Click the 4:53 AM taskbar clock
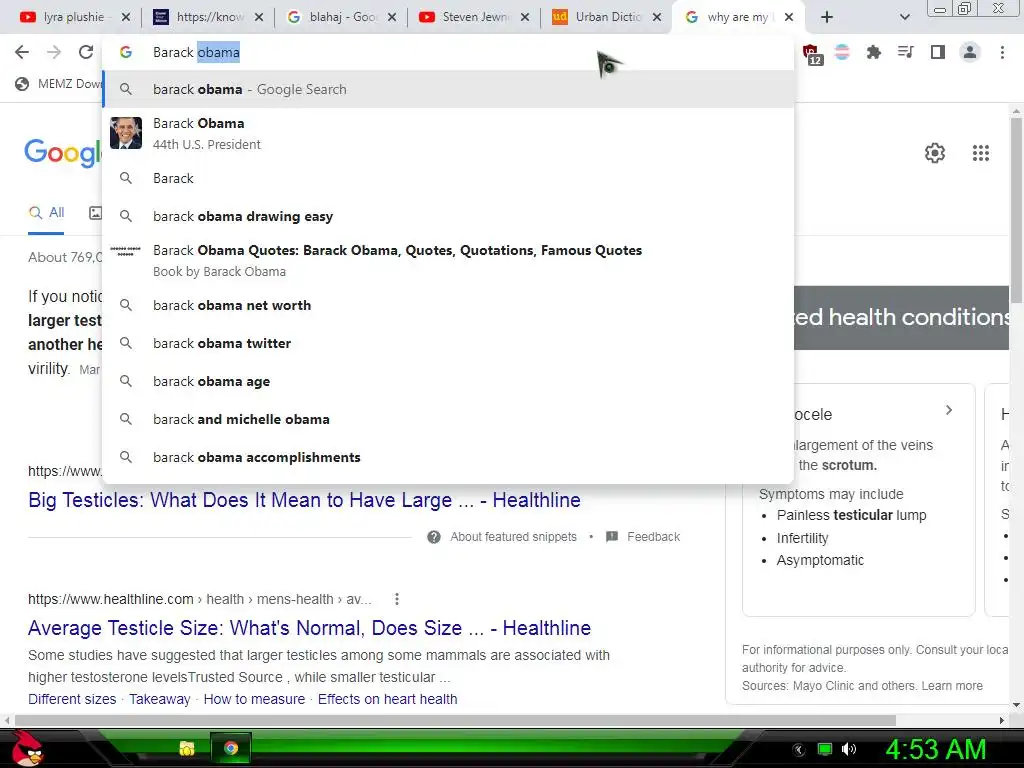This screenshot has width=1024, height=768. [x=935, y=749]
